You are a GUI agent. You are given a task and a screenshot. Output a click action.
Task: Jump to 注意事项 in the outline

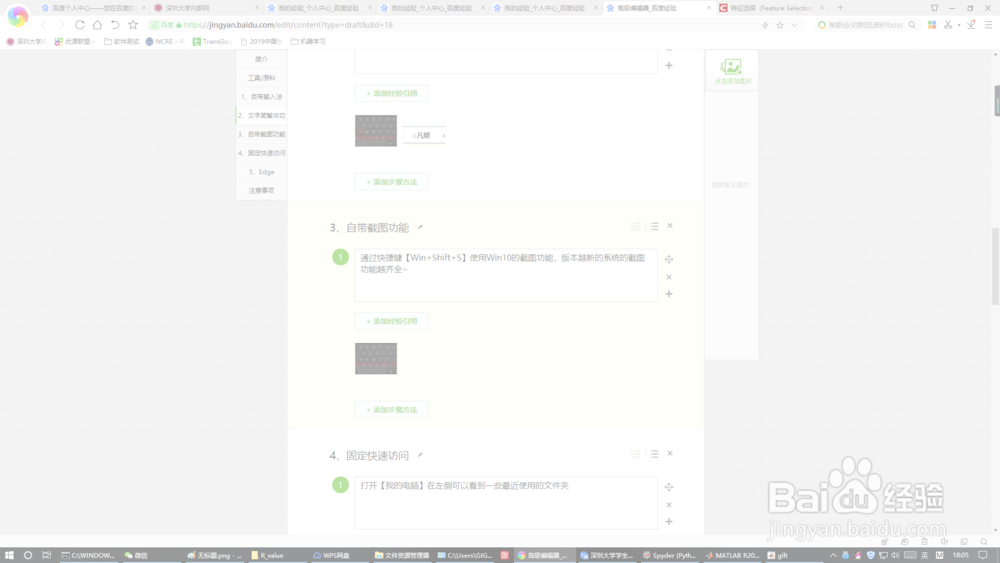(261, 191)
